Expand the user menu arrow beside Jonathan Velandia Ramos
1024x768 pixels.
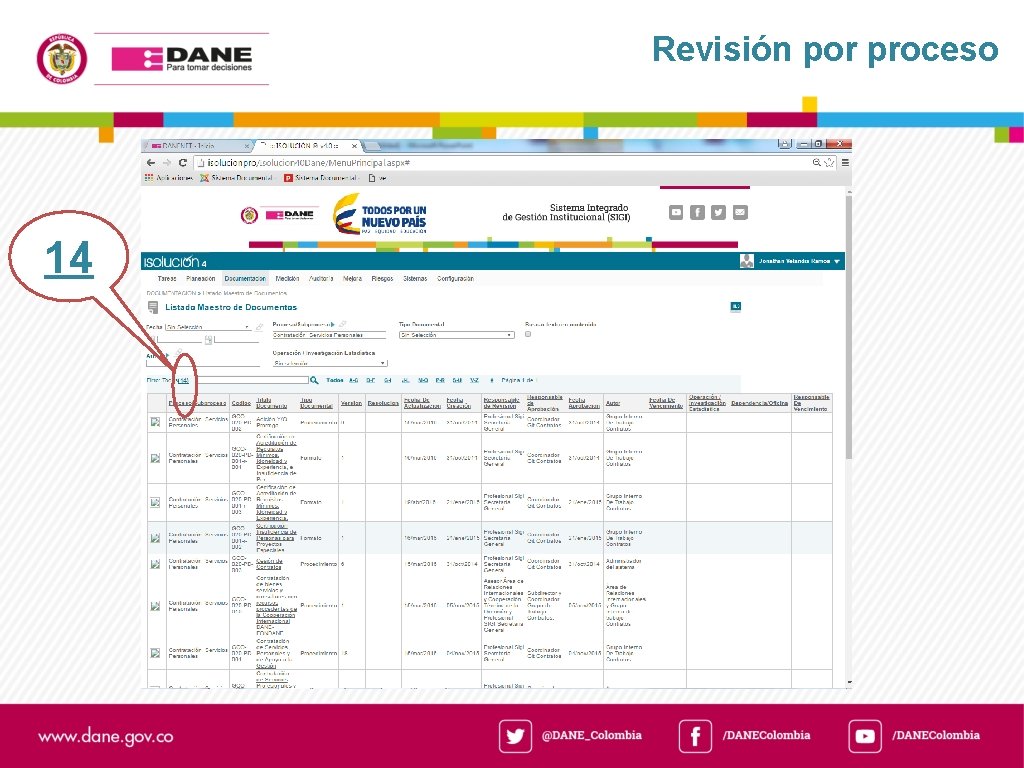coord(837,261)
